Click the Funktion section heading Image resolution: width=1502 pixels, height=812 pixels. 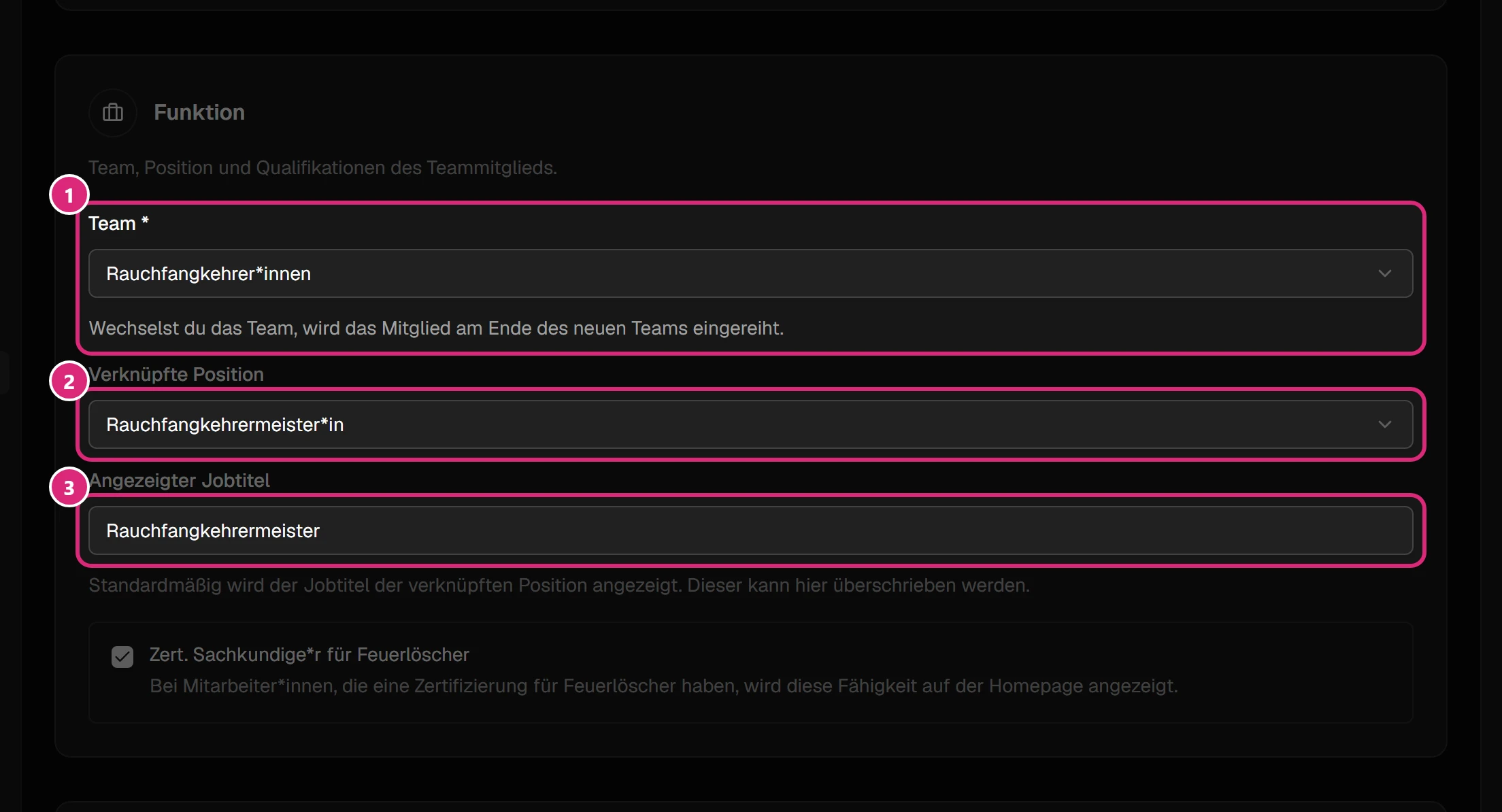(x=199, y=112)
